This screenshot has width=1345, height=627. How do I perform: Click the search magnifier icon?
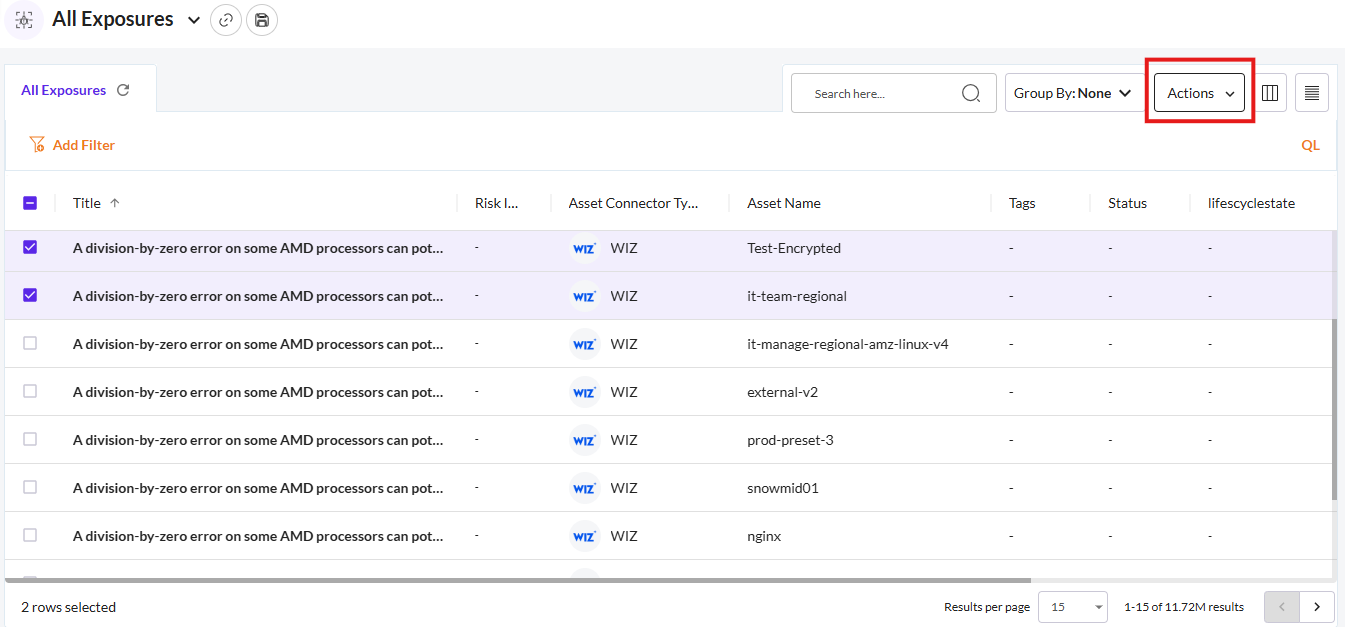pos(971,93)
